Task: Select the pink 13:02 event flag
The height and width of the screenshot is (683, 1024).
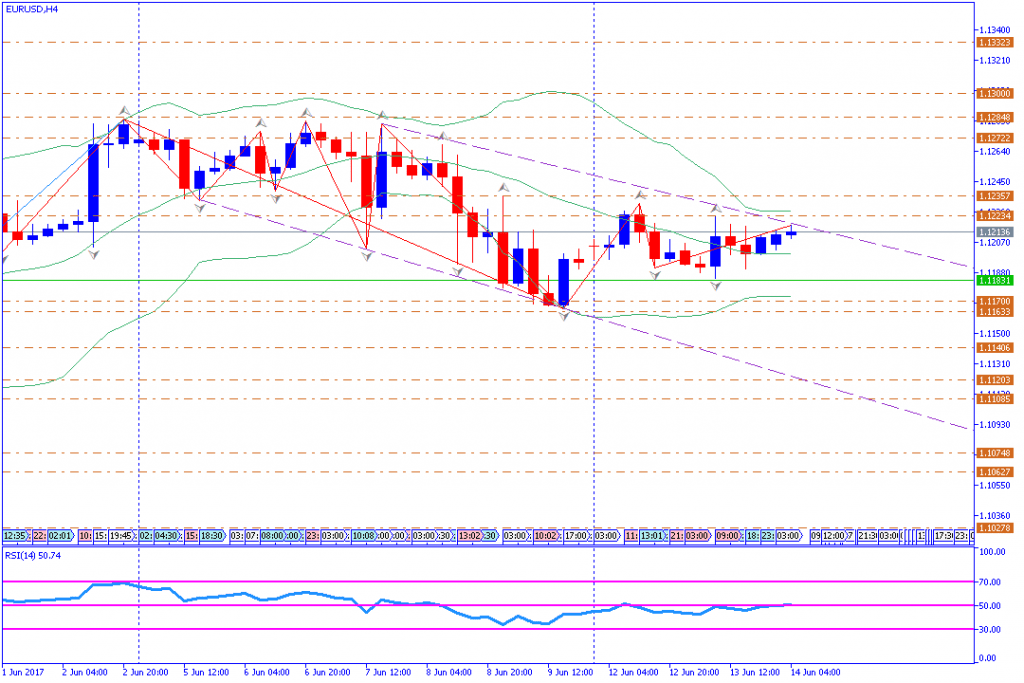Action: pos(469,536)
